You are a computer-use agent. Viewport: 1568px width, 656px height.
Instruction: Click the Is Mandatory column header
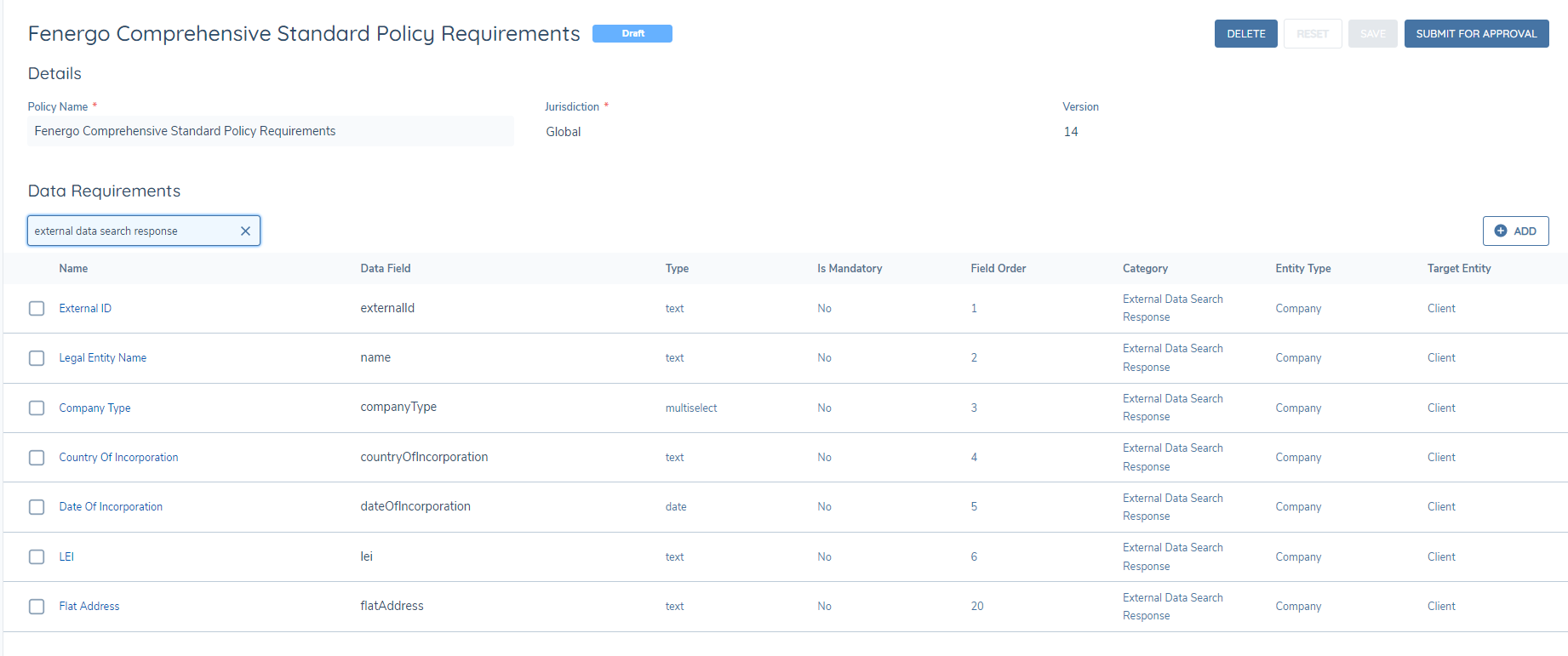[x=850, y=268]
